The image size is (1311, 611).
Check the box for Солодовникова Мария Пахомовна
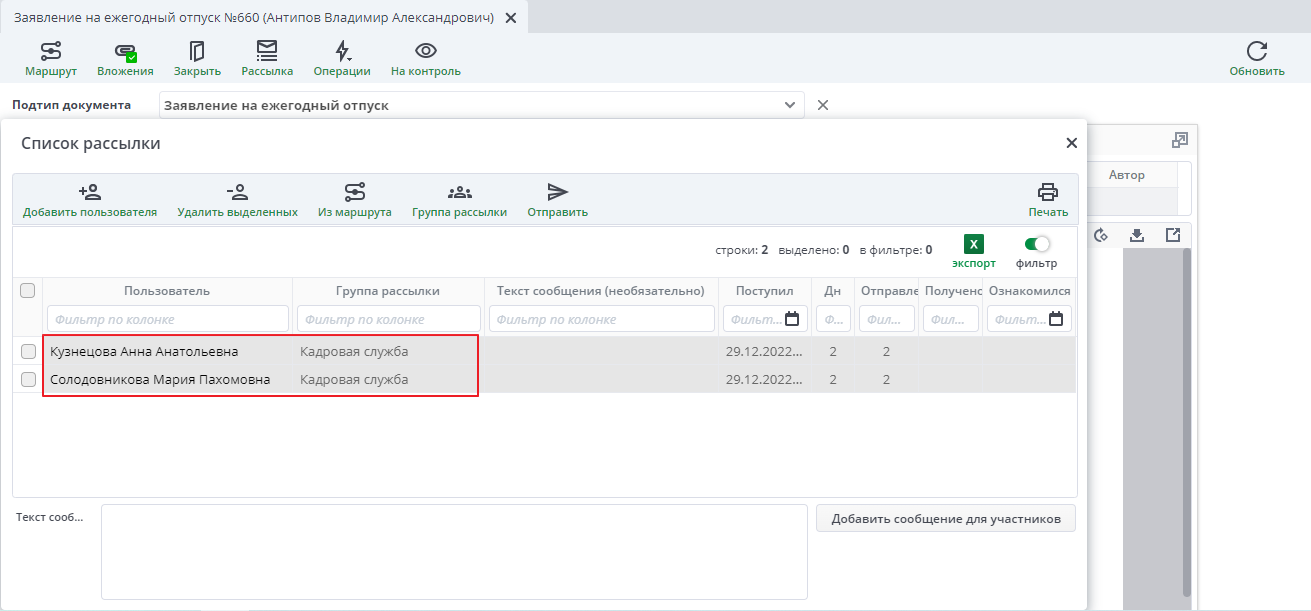coord(28,380)
